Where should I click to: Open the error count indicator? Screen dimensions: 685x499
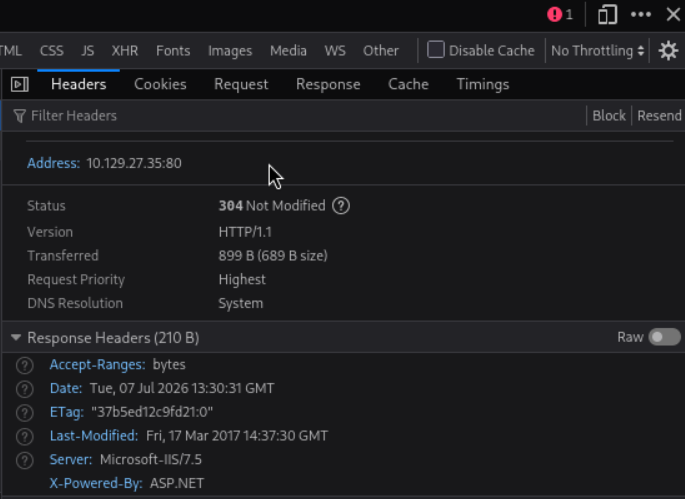[560, 15]
